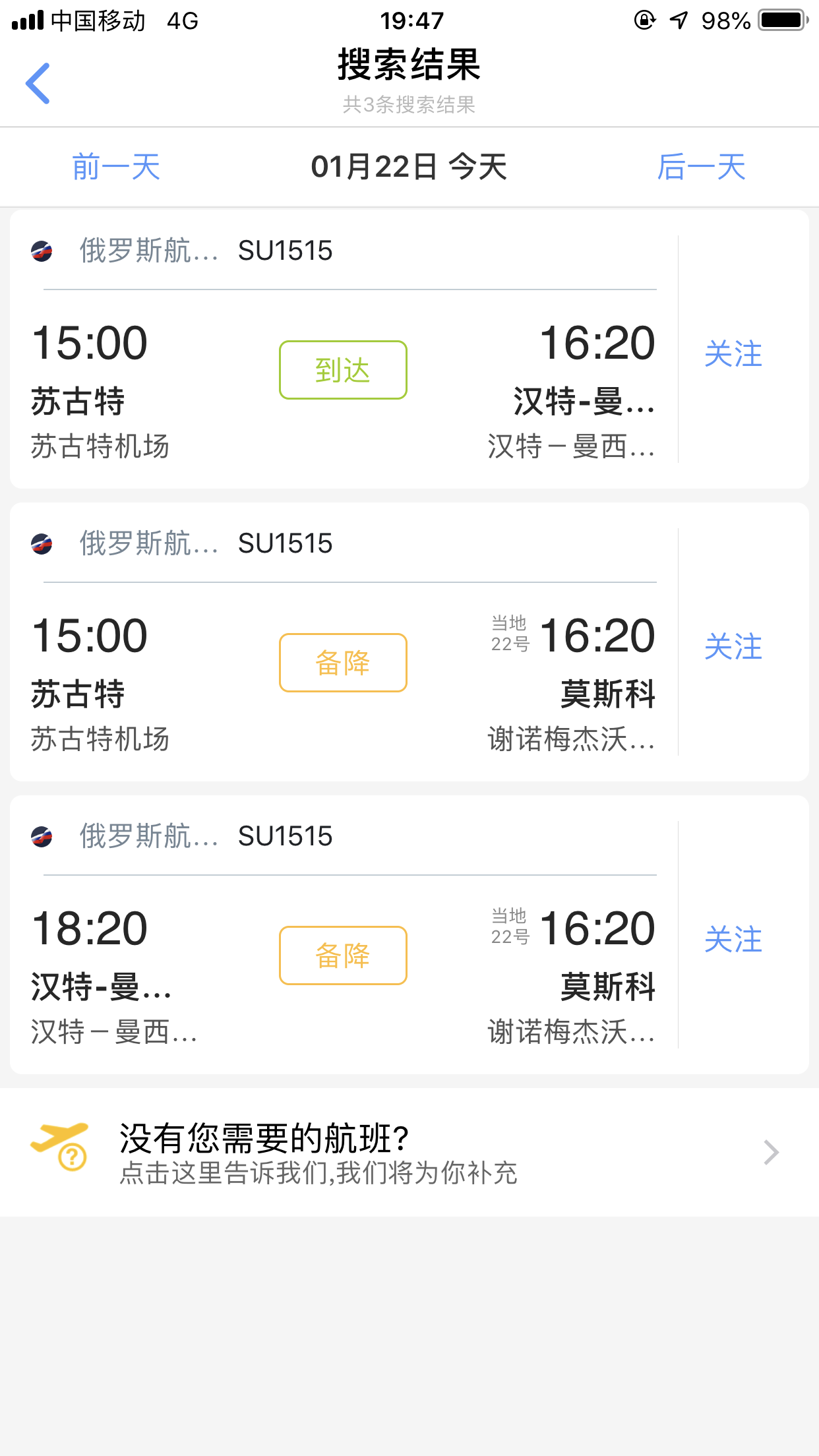
Task: Follow the first SU1515 flight (关注)
Action: coord(733,354)
